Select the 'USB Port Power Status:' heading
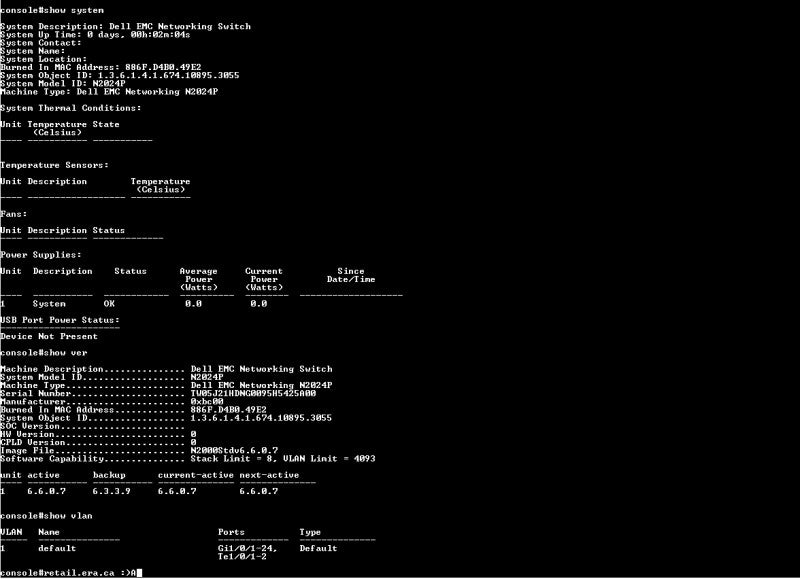The image size is (800, 579). (60, 320)
